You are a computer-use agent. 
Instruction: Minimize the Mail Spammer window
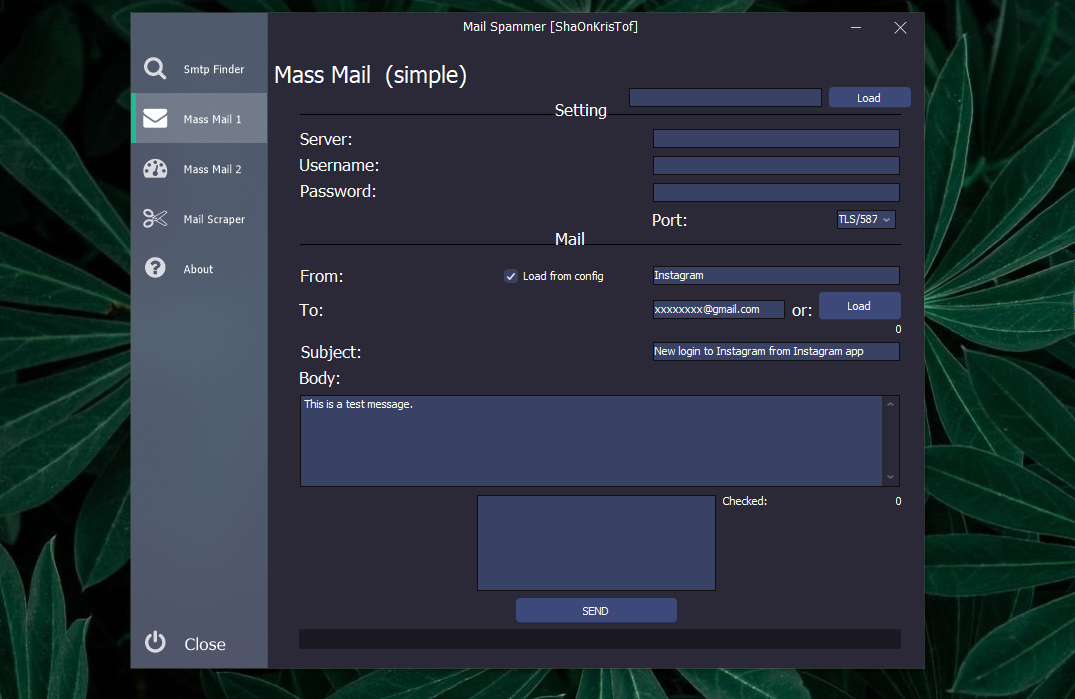click(856, 27)
